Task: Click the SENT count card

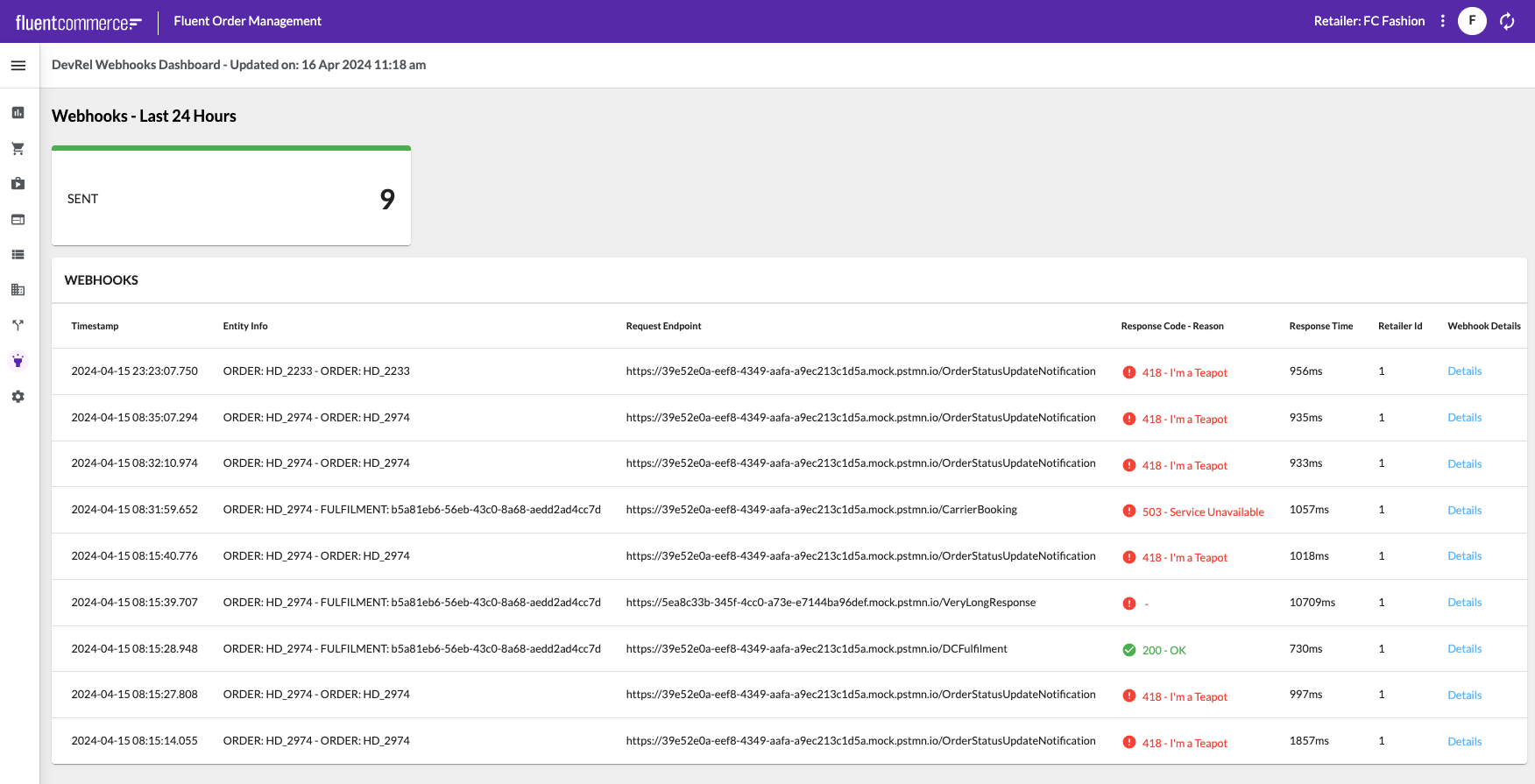Action: point(231,198)
